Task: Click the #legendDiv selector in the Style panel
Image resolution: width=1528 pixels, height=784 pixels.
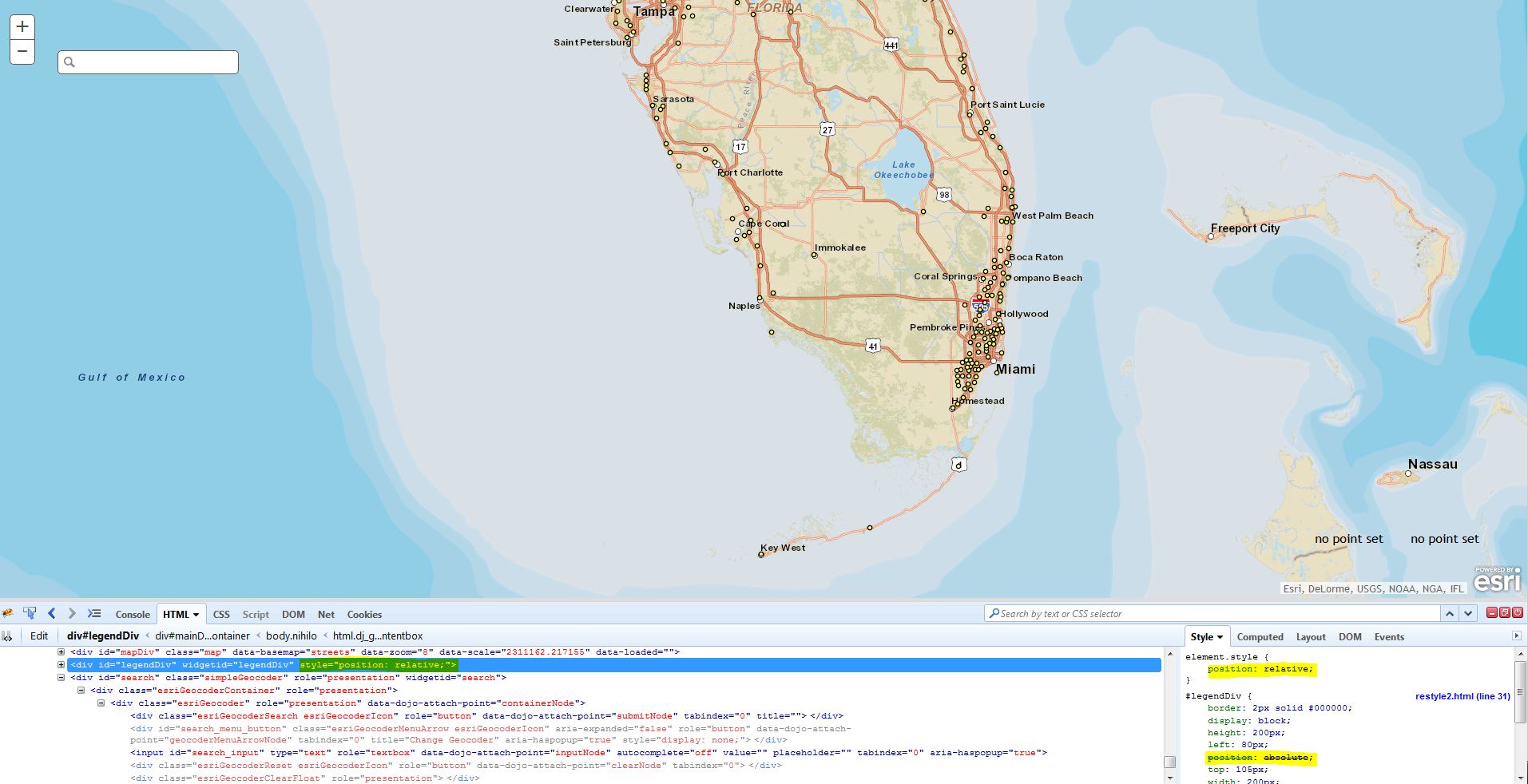Action: click(1213, 696)
